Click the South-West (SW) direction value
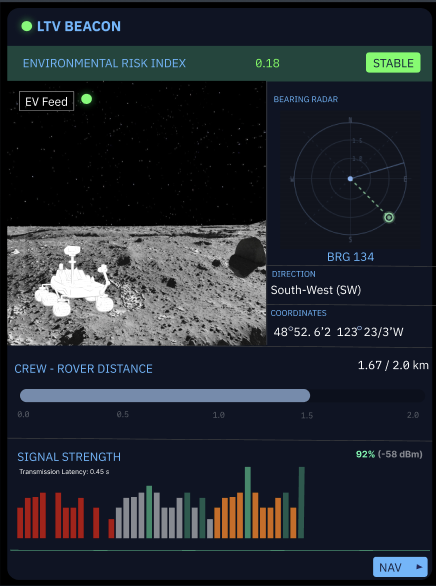436x586 pixels. tap(316, 290)
